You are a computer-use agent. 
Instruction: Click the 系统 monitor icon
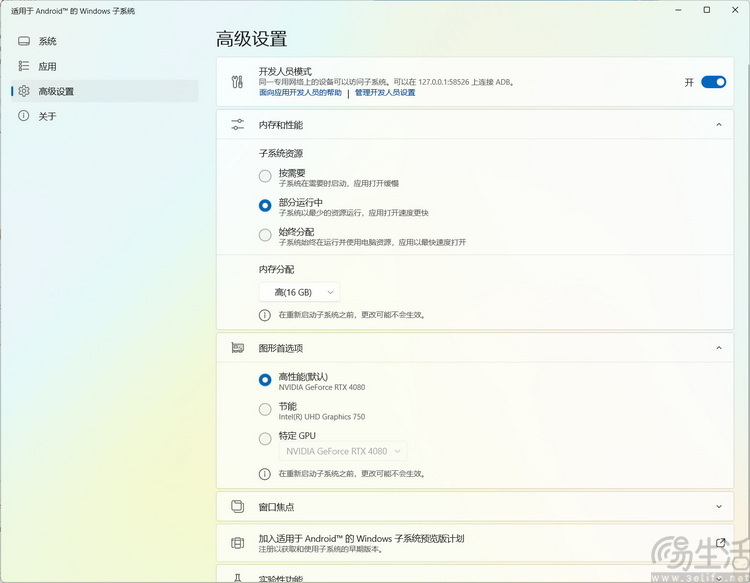point(24,41)
